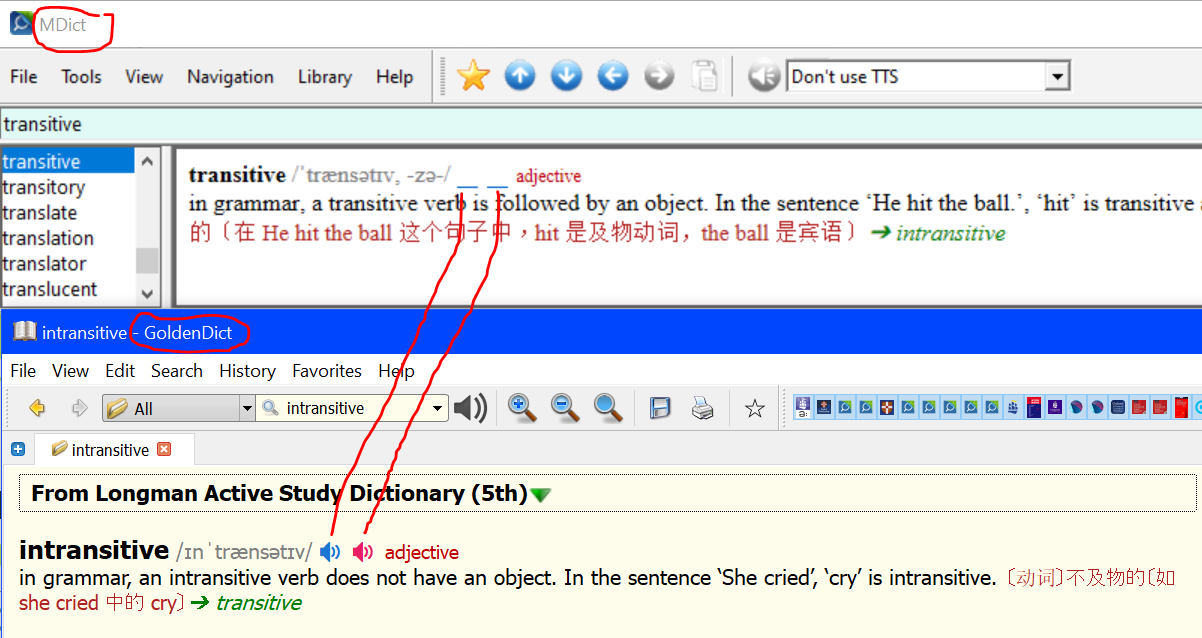Click GoldenDict zoom out magnifier
This screenshot has width=1202, height=638.
565,407
